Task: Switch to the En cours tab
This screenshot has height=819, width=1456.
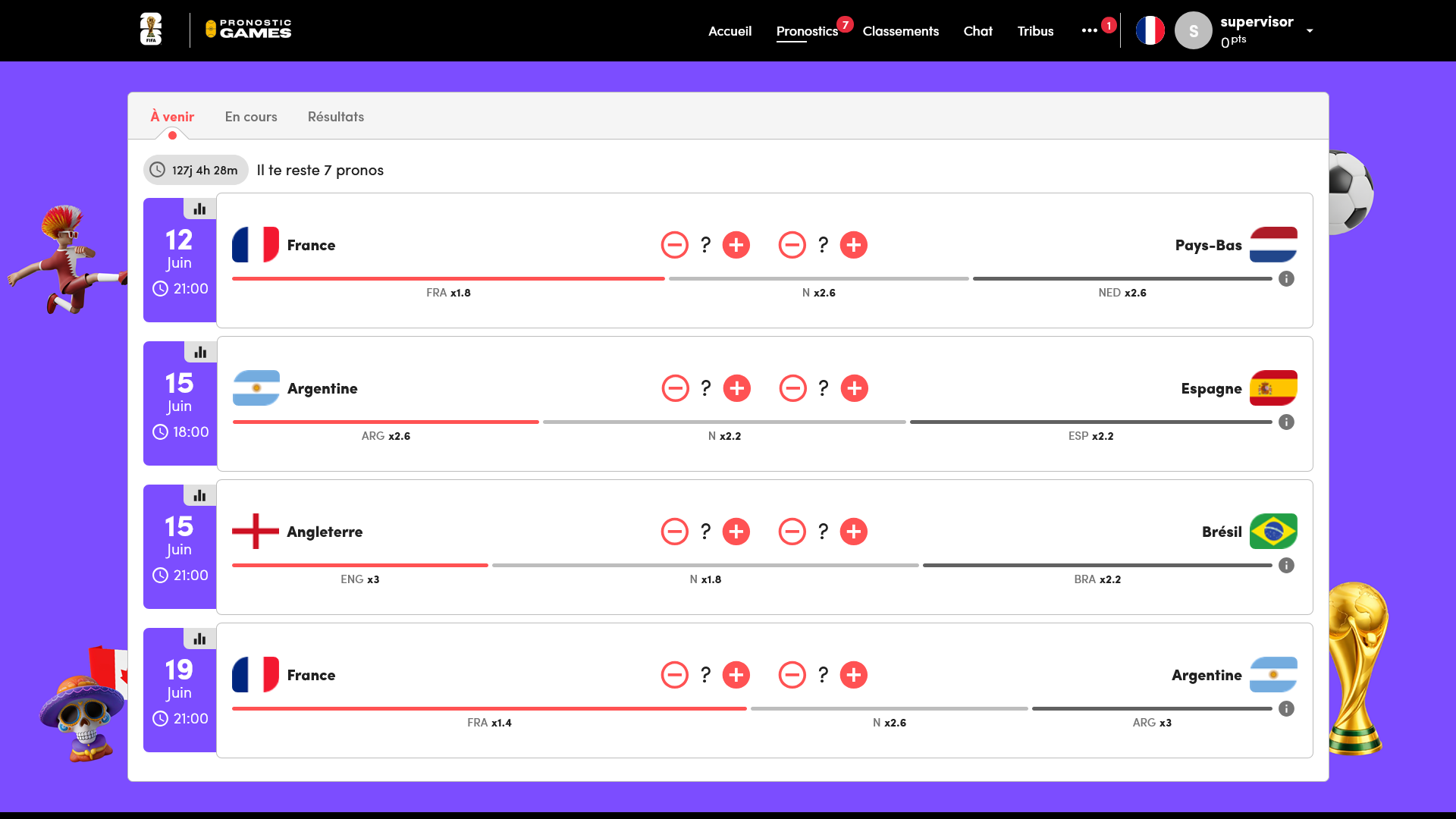Action: click(251, 117)
